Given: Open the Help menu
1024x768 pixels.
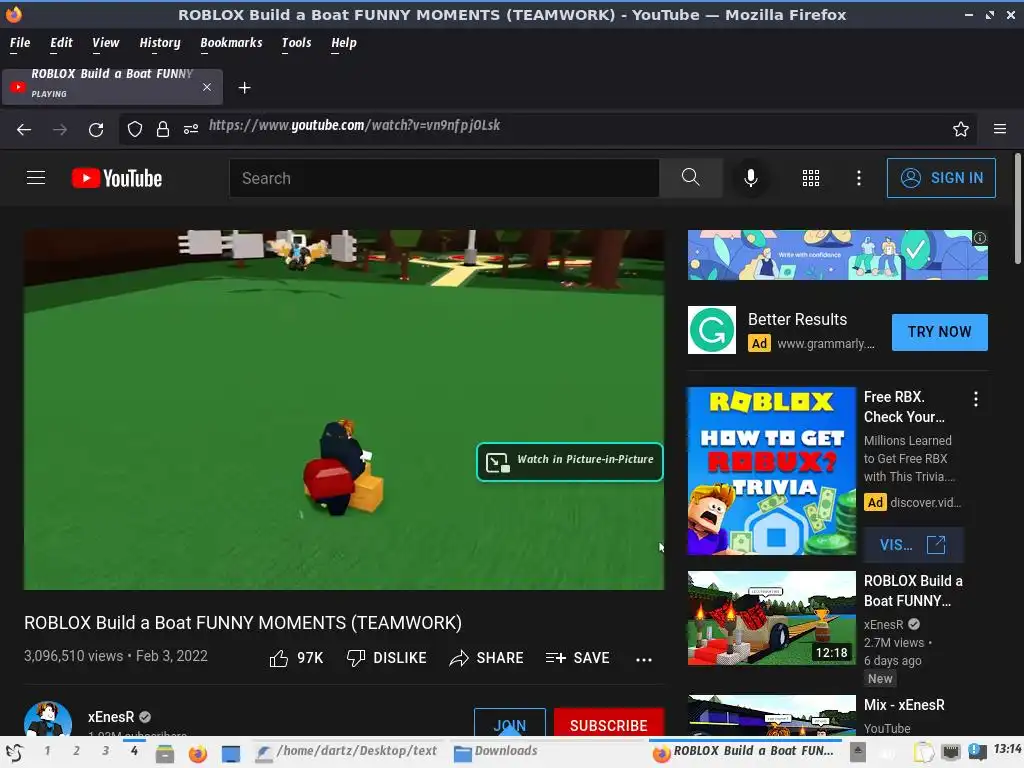Looking at the screenshot, I should pos(344,43).
